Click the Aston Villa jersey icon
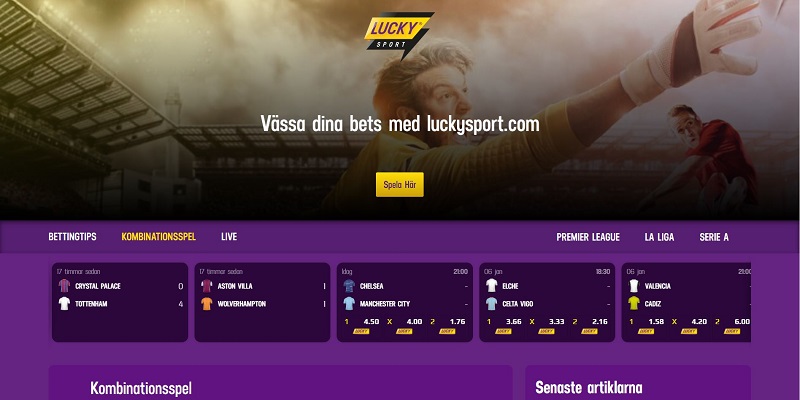The height and width of the screenshot is (400, 800). (x=207, y=286)
